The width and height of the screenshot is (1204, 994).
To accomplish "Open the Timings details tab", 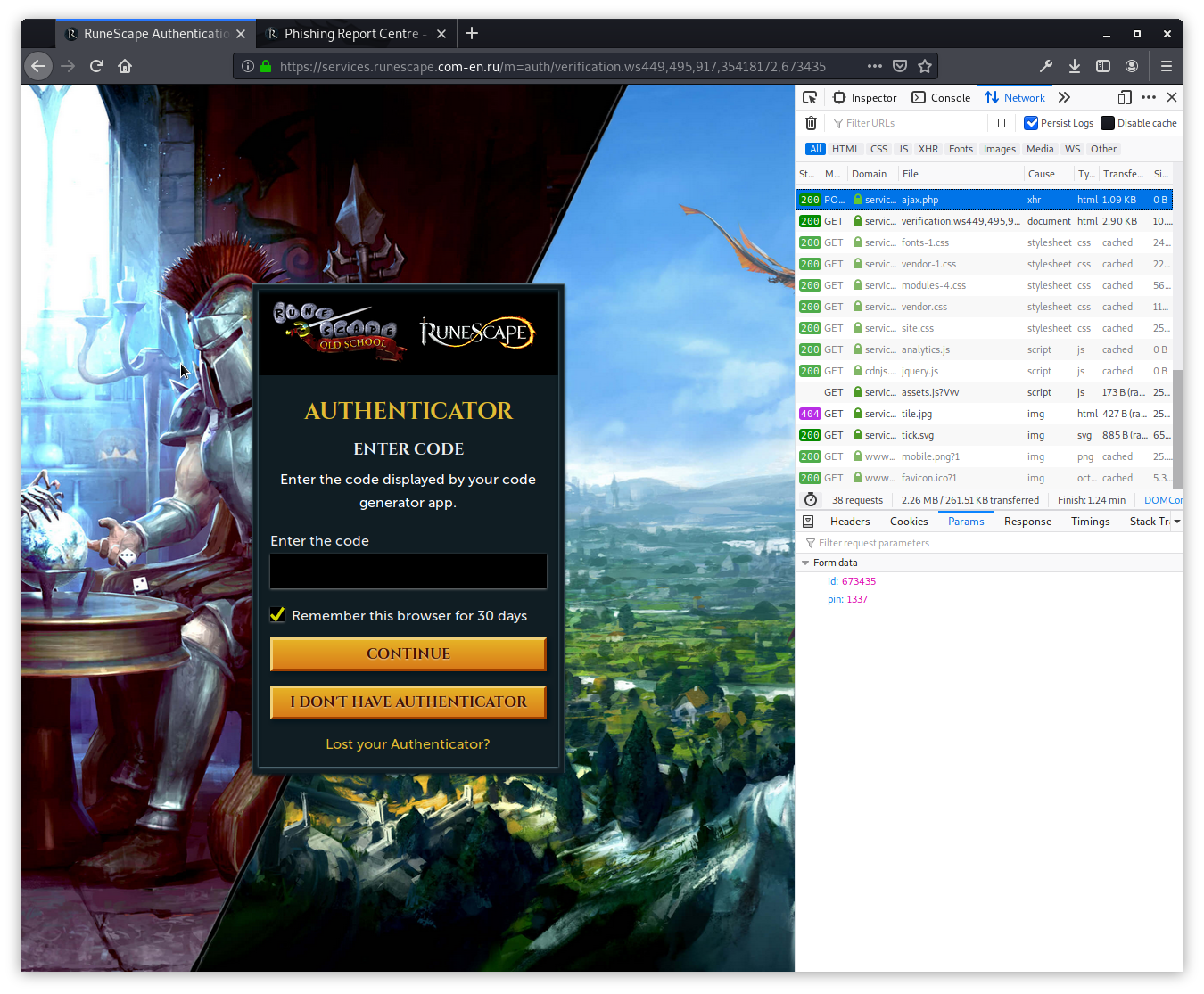I will [x=1090, y=522].
